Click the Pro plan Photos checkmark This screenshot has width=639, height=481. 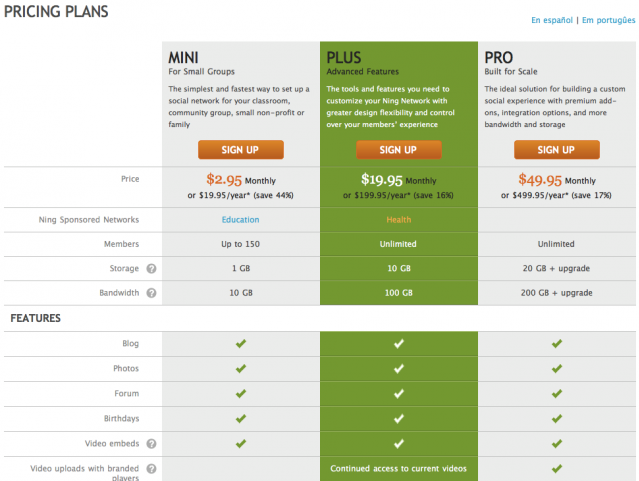click(557, 369)
